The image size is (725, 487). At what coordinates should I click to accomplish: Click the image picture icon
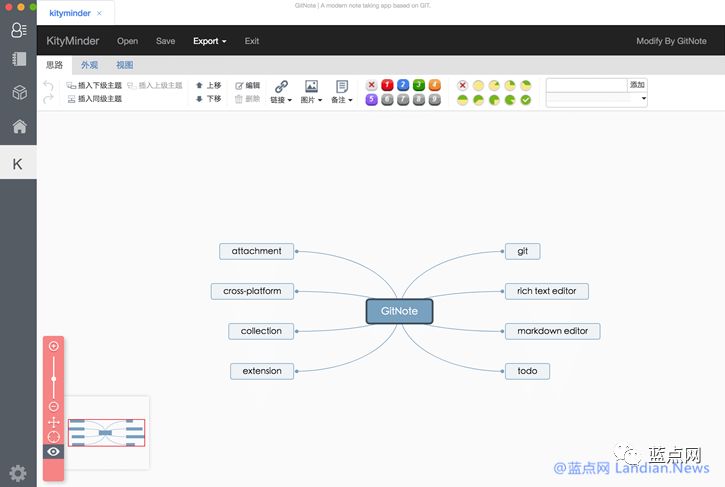(x=311, y=86)
